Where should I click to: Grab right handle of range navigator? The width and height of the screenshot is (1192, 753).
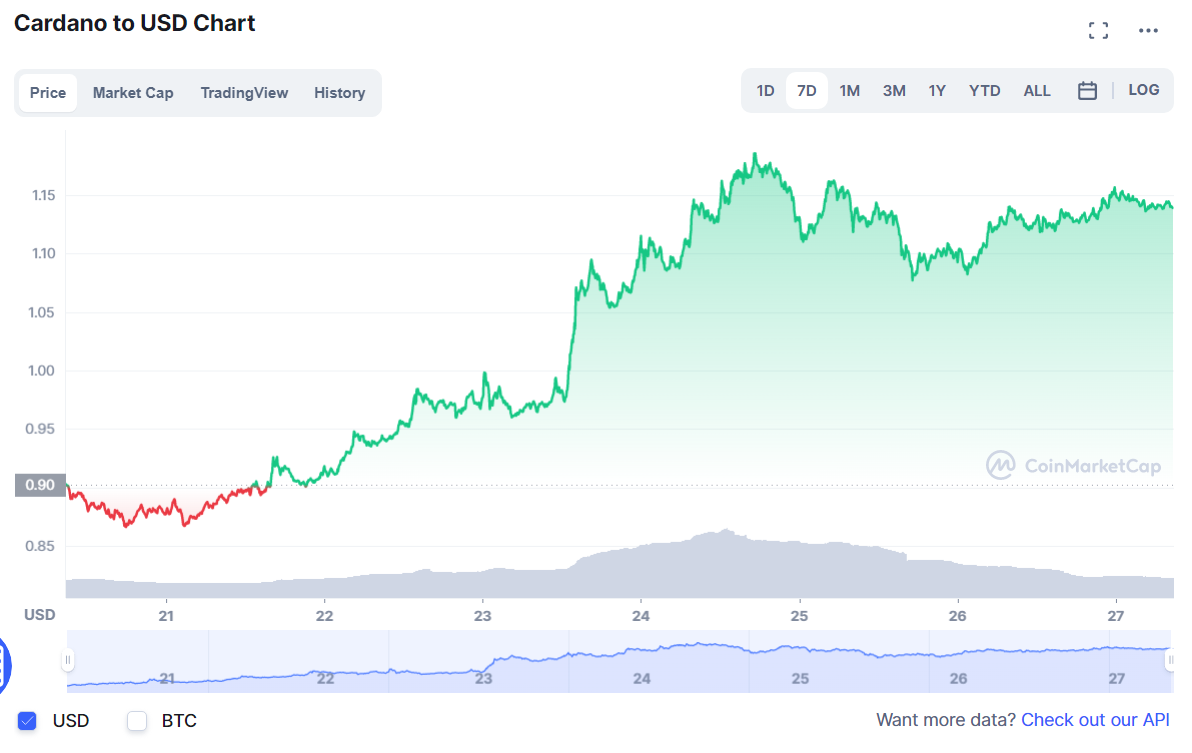[1170, 660]
